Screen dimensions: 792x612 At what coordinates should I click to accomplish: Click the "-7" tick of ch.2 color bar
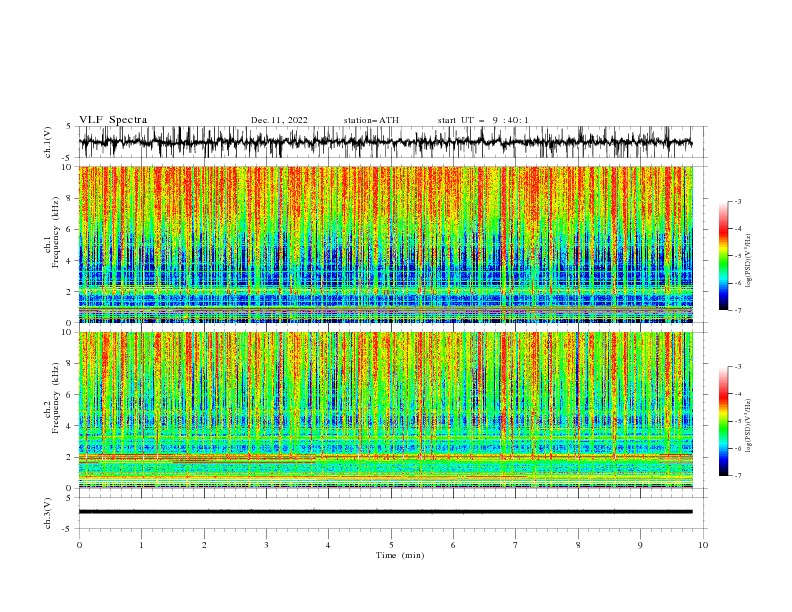click(x=737, y=476)
